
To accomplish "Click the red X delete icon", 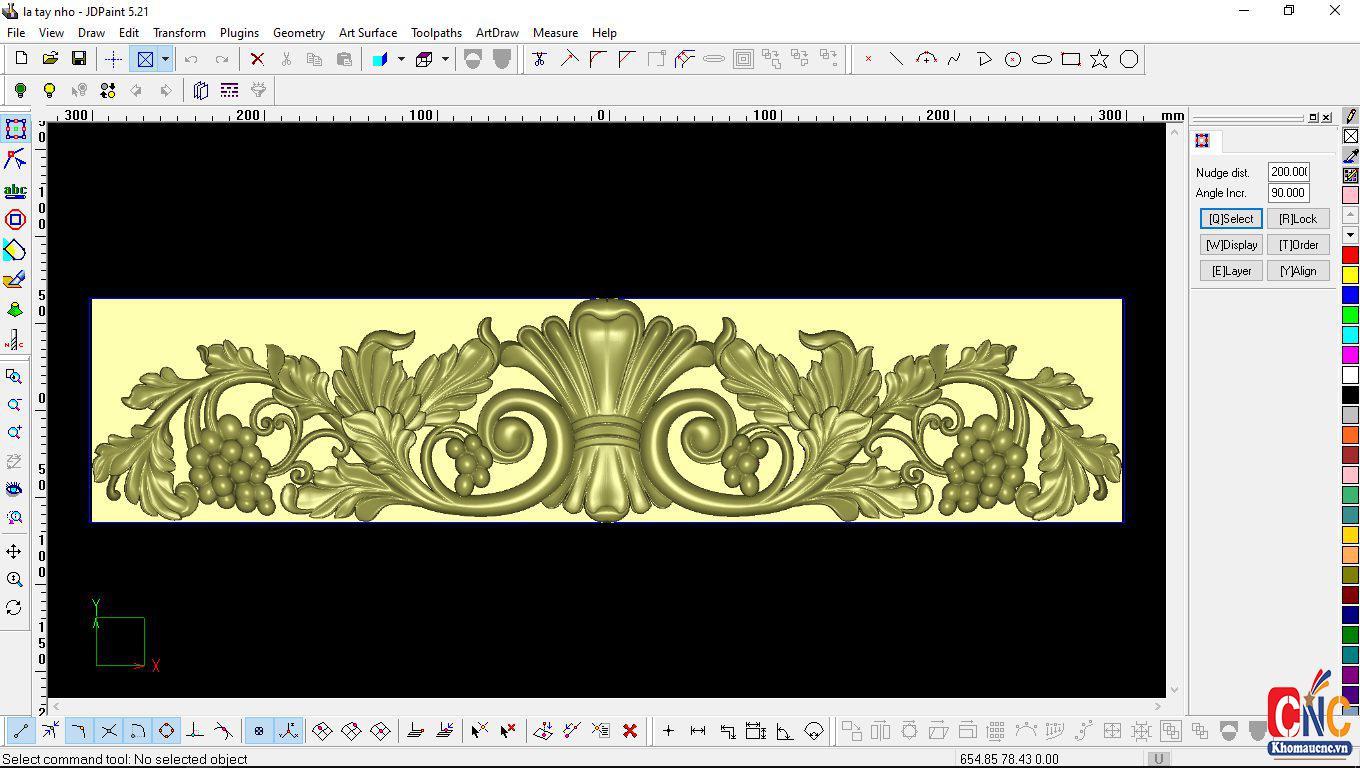I will 257,59.
